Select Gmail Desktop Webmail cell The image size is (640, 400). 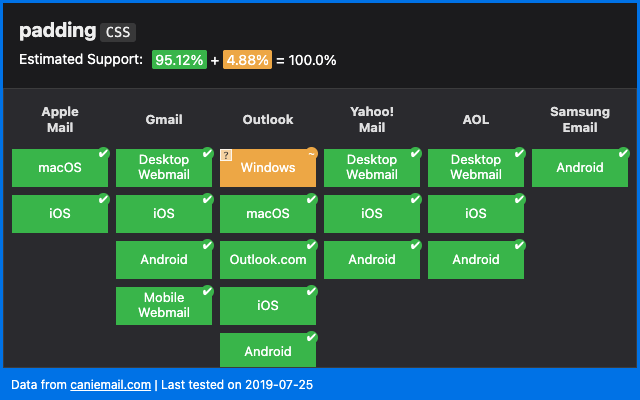164,168
